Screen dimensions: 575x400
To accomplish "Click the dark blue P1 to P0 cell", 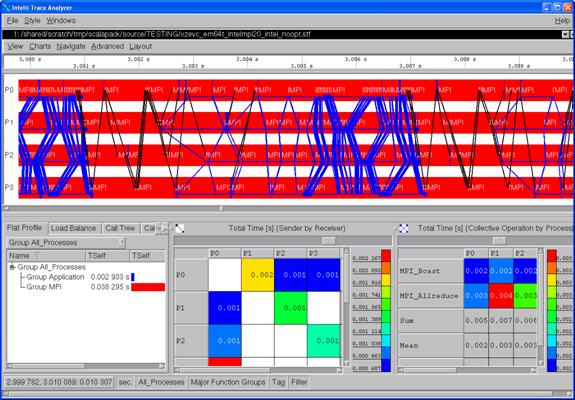I will point(225,308).
